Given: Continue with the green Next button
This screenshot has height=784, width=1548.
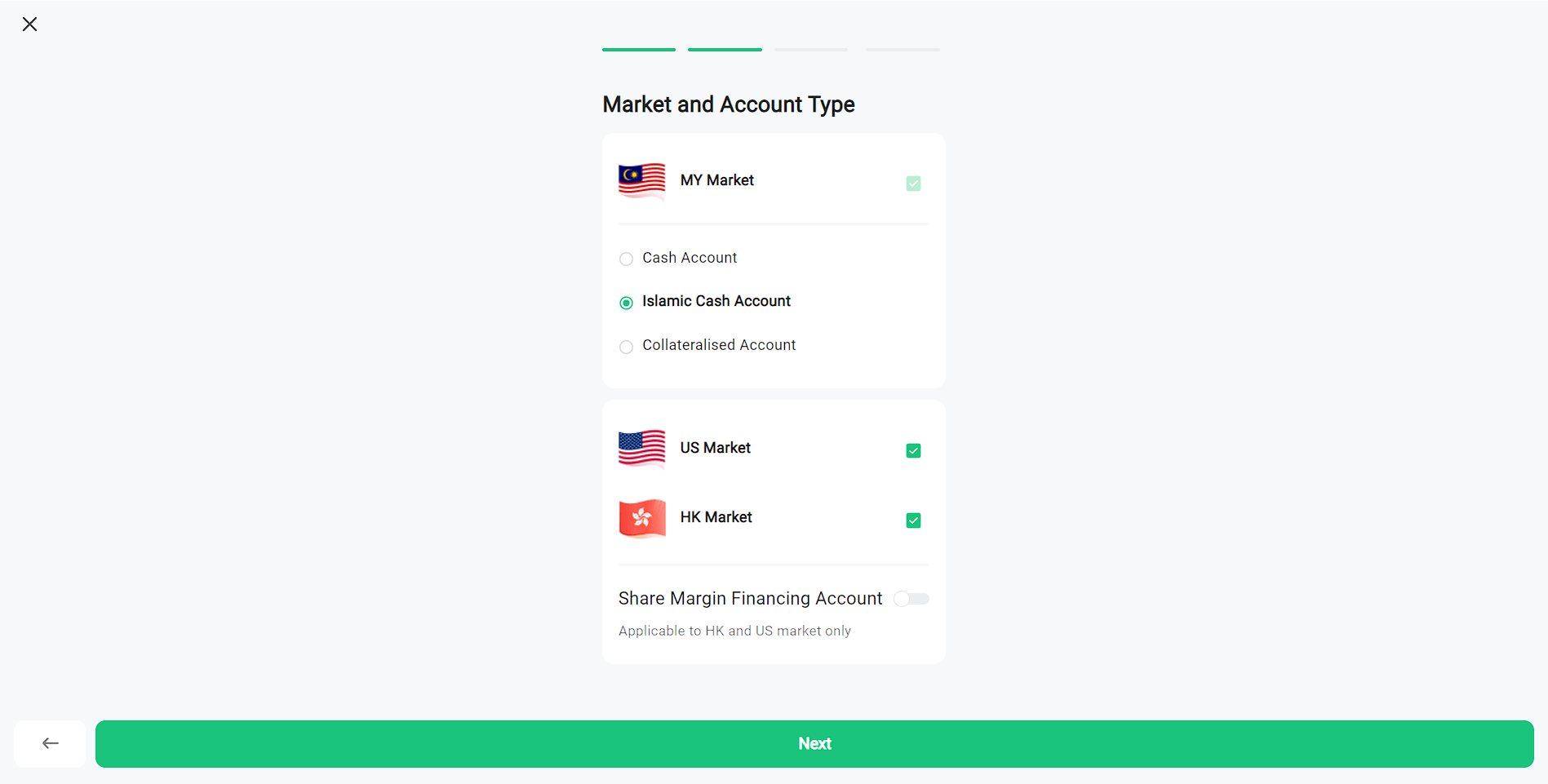Looking at the screenshot, I should [x=814, y=743].
